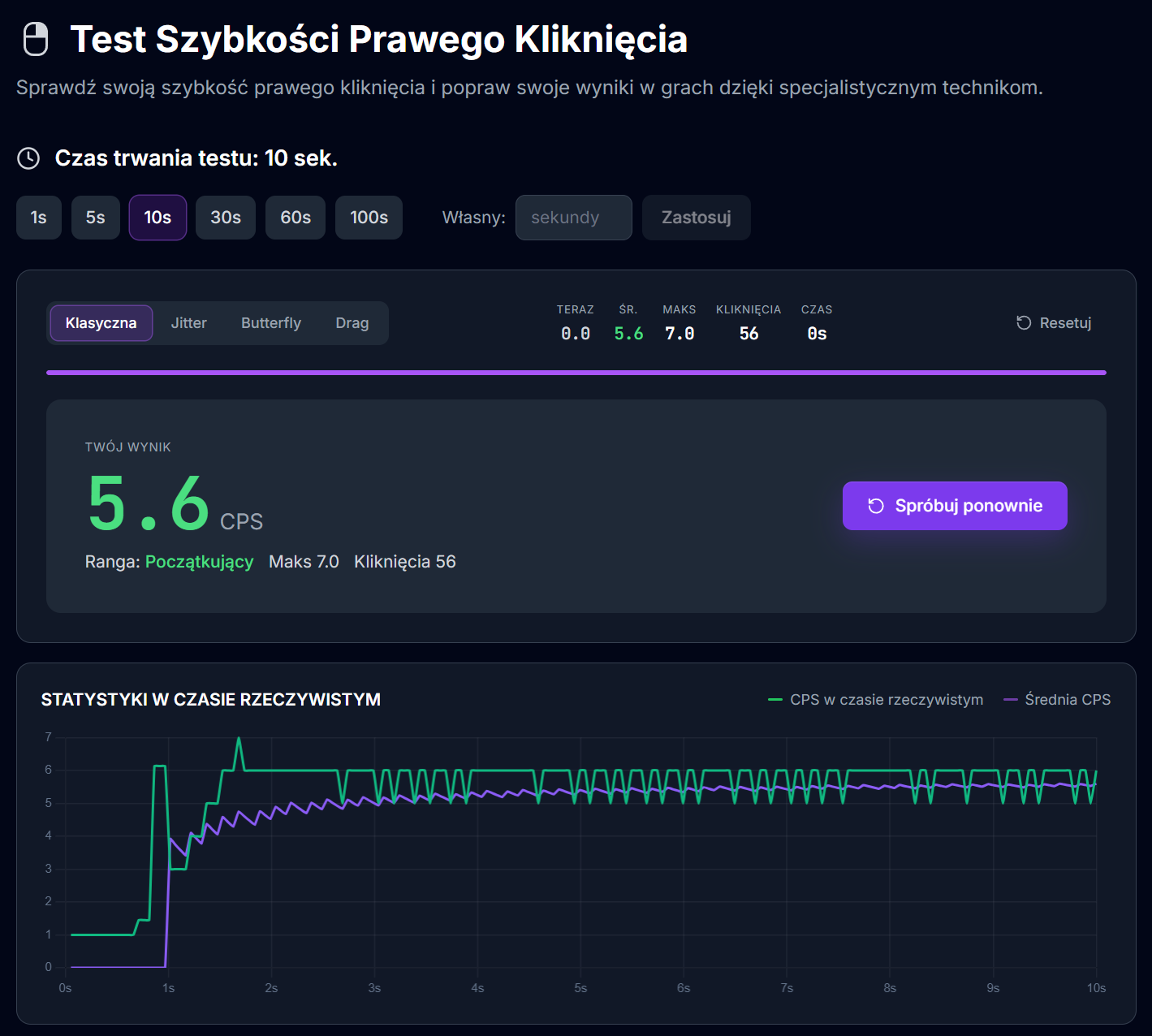The height and width of the screenshot is (1036, 1152).
Task: Select the Klasyczna mode tab
Action: (x=101, y=323)
